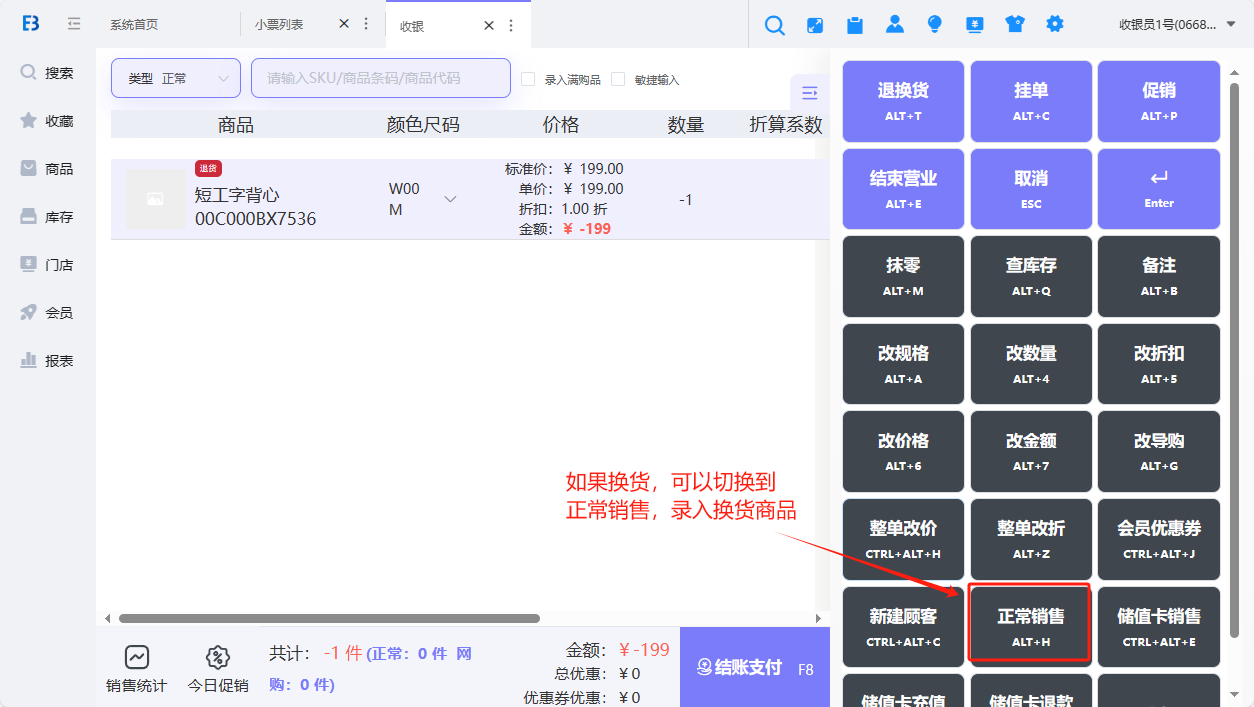Click the vertical scrollbar of button panel

(x=1235, y=360)
